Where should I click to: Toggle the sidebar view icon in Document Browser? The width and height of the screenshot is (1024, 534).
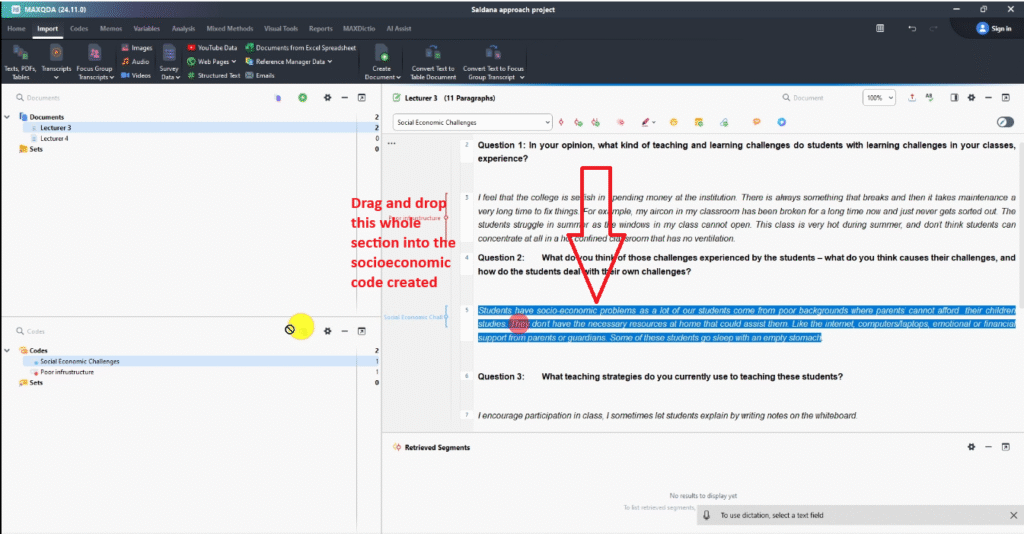[x=954, y=98]
